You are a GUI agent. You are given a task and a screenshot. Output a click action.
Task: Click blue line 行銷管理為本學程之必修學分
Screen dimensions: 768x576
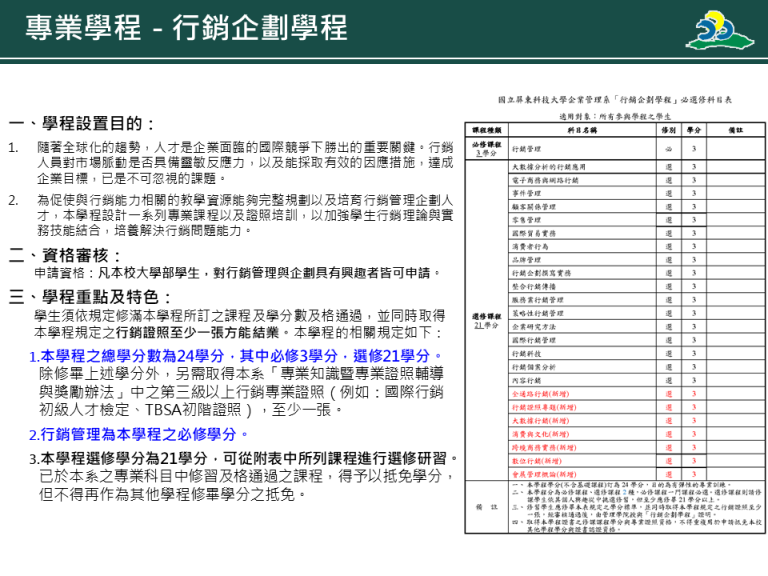[x=139, y=434]
